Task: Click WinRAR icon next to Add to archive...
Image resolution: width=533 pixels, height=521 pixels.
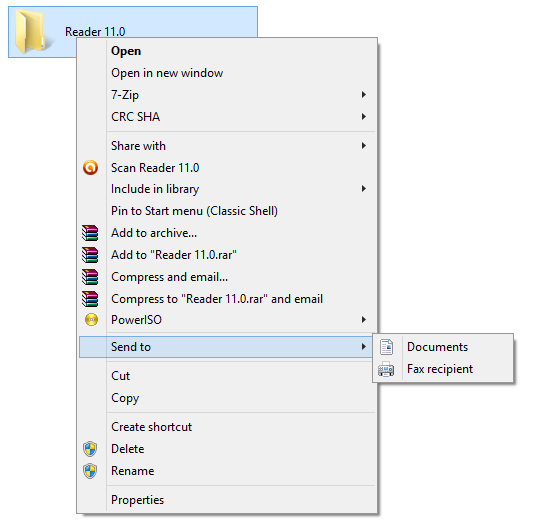Action: pos(90,233)
